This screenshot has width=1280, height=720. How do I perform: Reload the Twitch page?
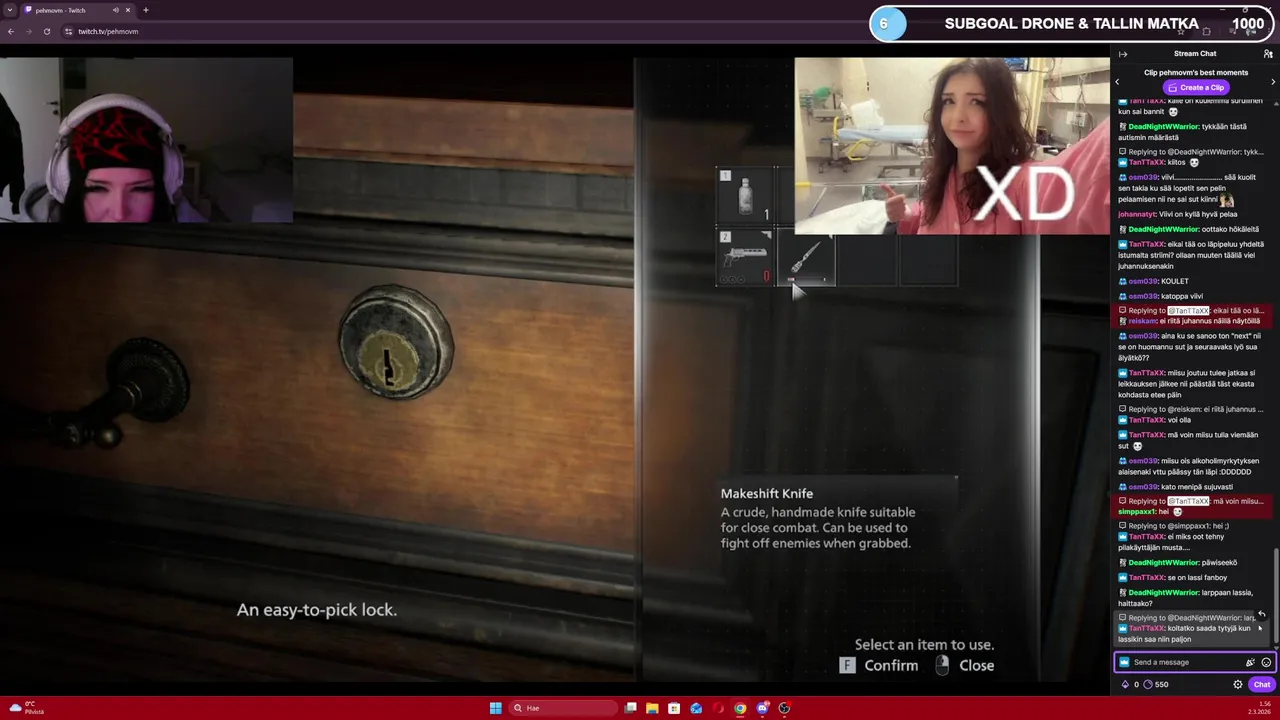pyautogui.click(x=46, y=31)
